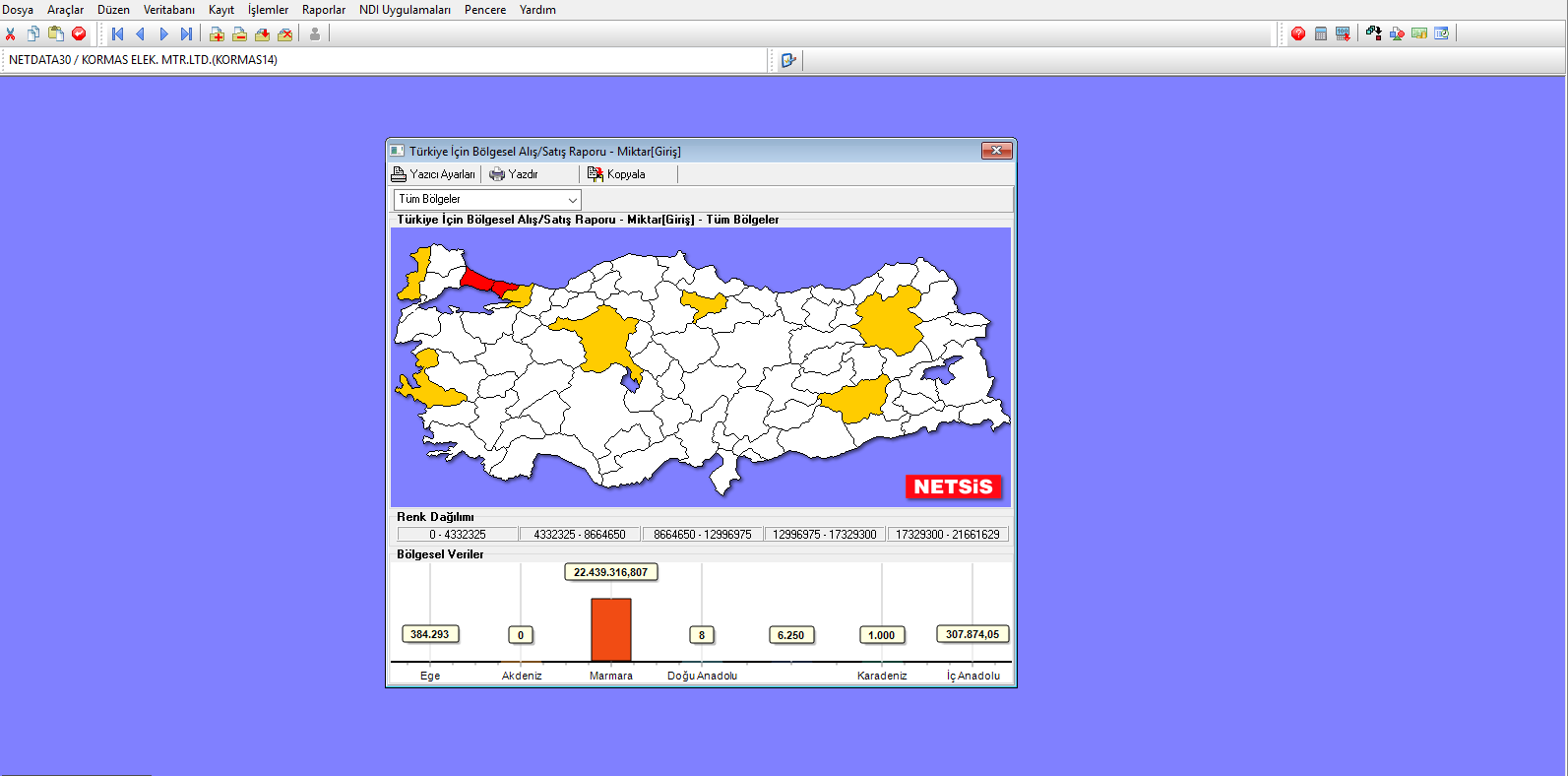Click the orange Marmara bar in chart
The width and height of the screenshot is (1568, 776).
pos(611,629)
